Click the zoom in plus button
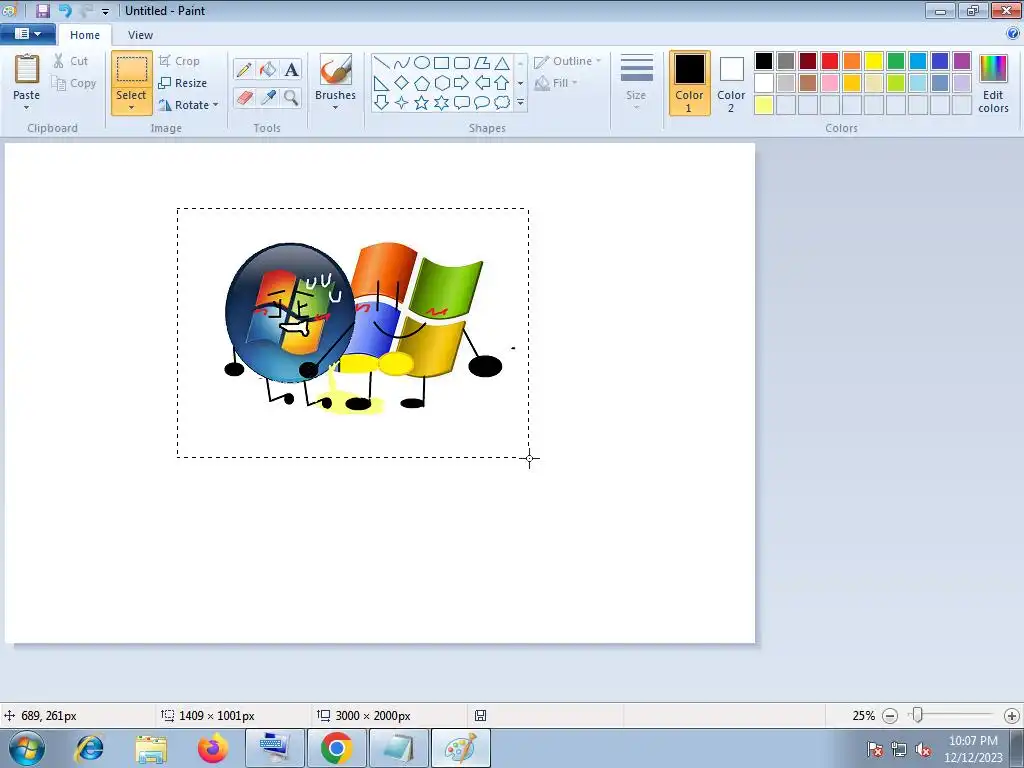The width and height of the screenshot is (1024, 768). click(1012, 716)
